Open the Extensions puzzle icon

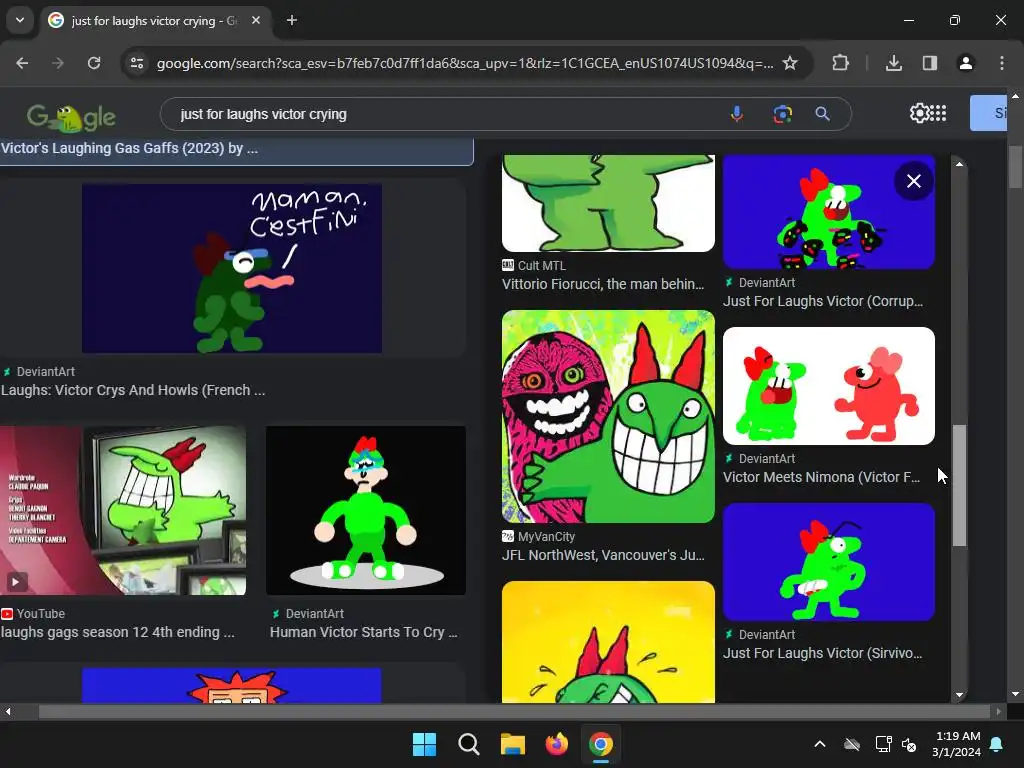pyautogui.click(x=840, y=63)
